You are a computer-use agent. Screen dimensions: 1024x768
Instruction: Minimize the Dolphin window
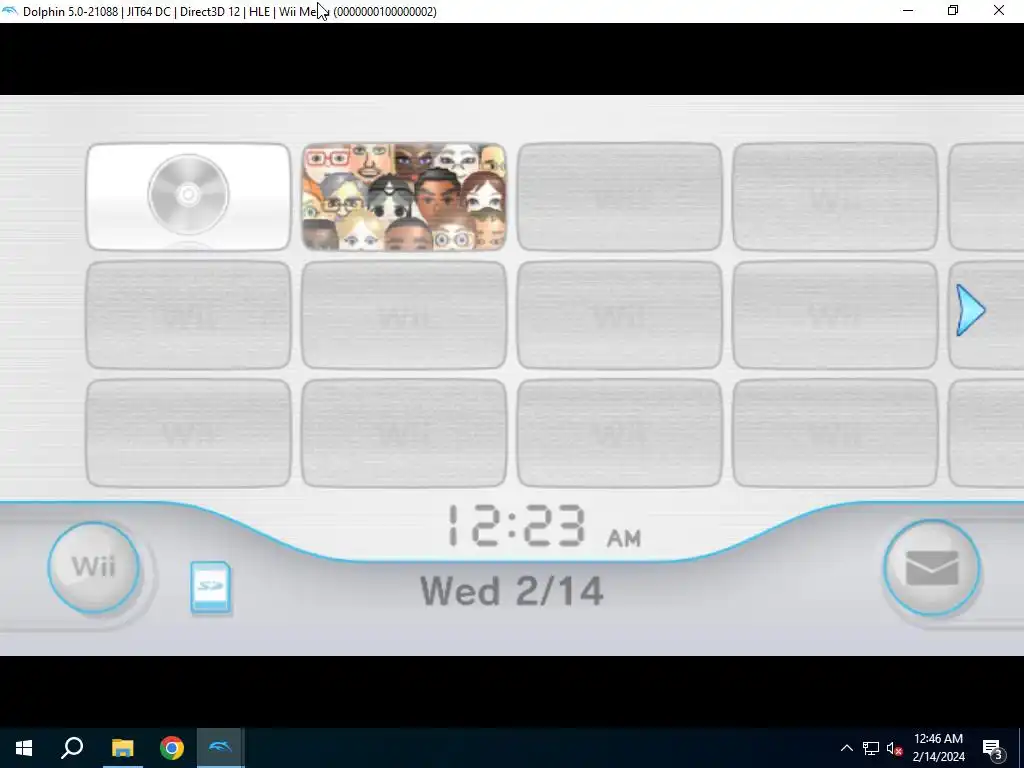pyautogui.click(x=908, y=10)
